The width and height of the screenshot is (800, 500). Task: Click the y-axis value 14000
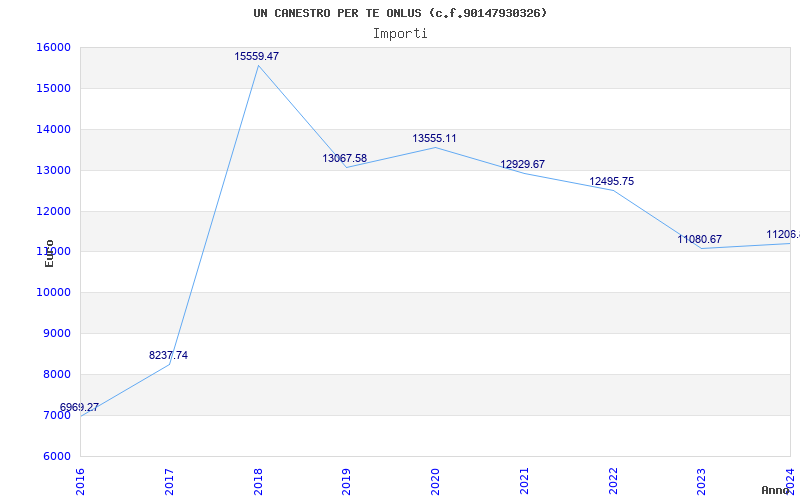tap(53, 130)
